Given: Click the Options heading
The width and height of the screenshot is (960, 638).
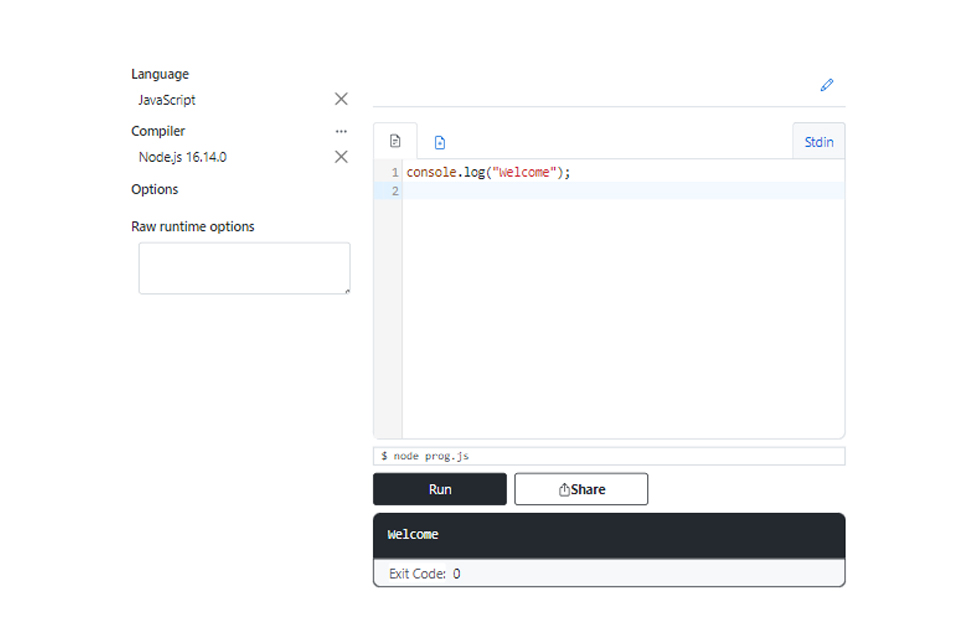Looking at the screenshot, I should [x=154, y=189].
